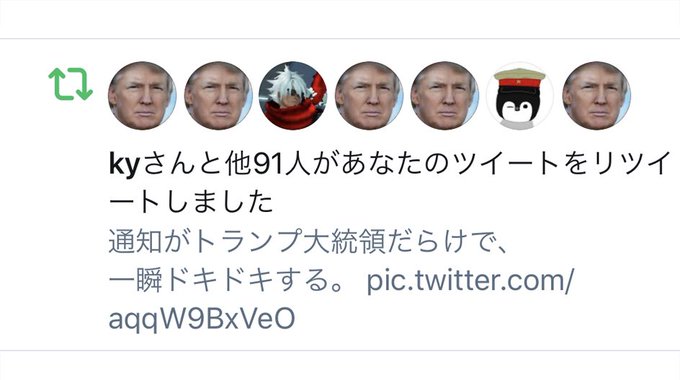Open the bold "ky" username
This screenshot has width=680, height=380.
point(124,165)
